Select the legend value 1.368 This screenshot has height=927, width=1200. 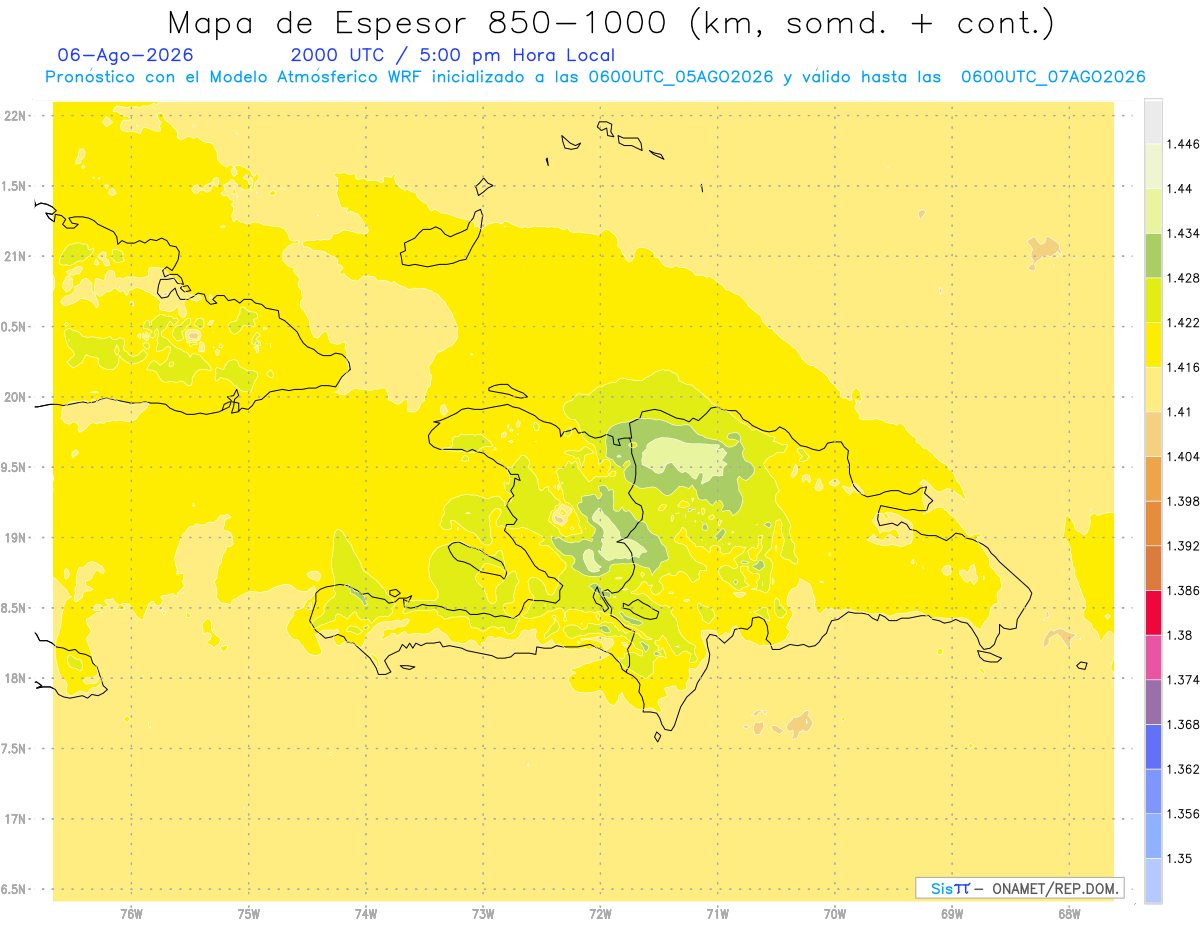pyautogui.click(x=1183, y=725)
